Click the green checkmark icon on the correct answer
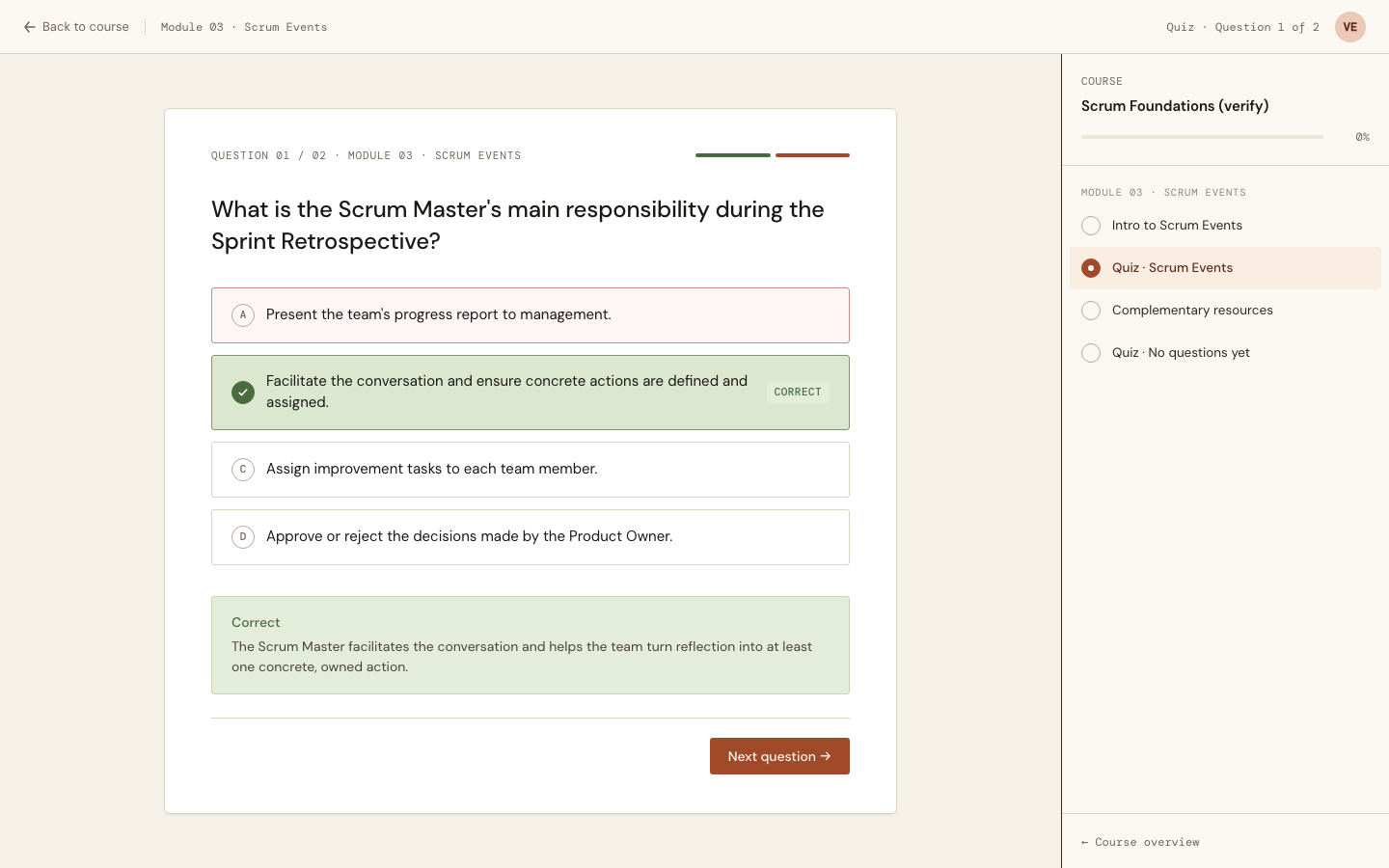 [x=243, y=393]
